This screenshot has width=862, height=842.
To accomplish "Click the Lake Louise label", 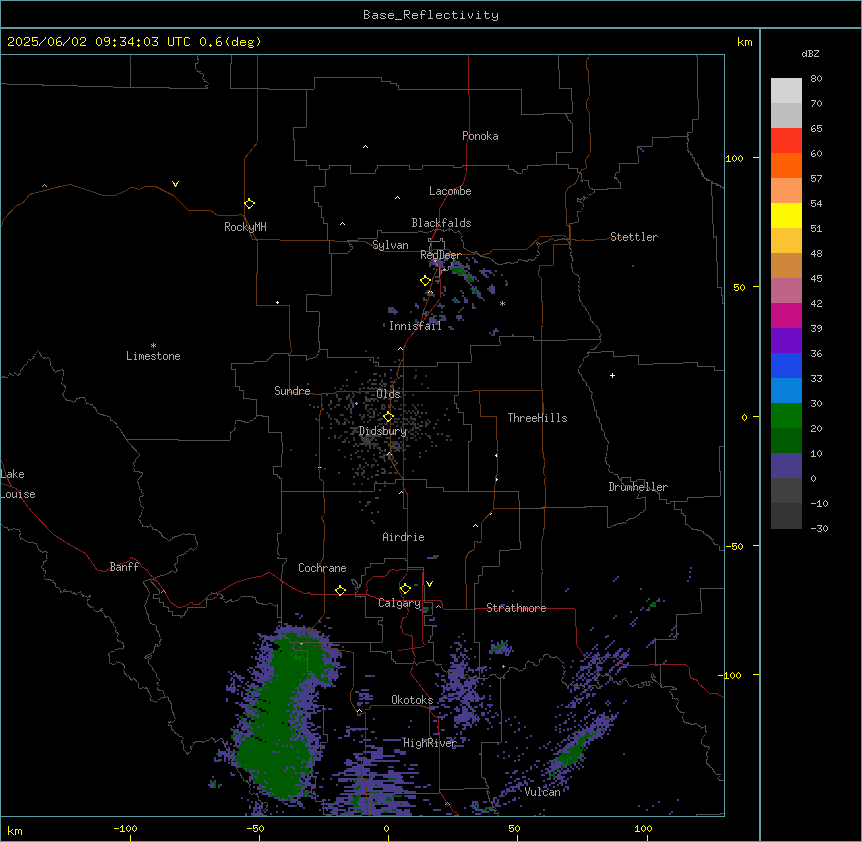I will click(x=18, y=484).
